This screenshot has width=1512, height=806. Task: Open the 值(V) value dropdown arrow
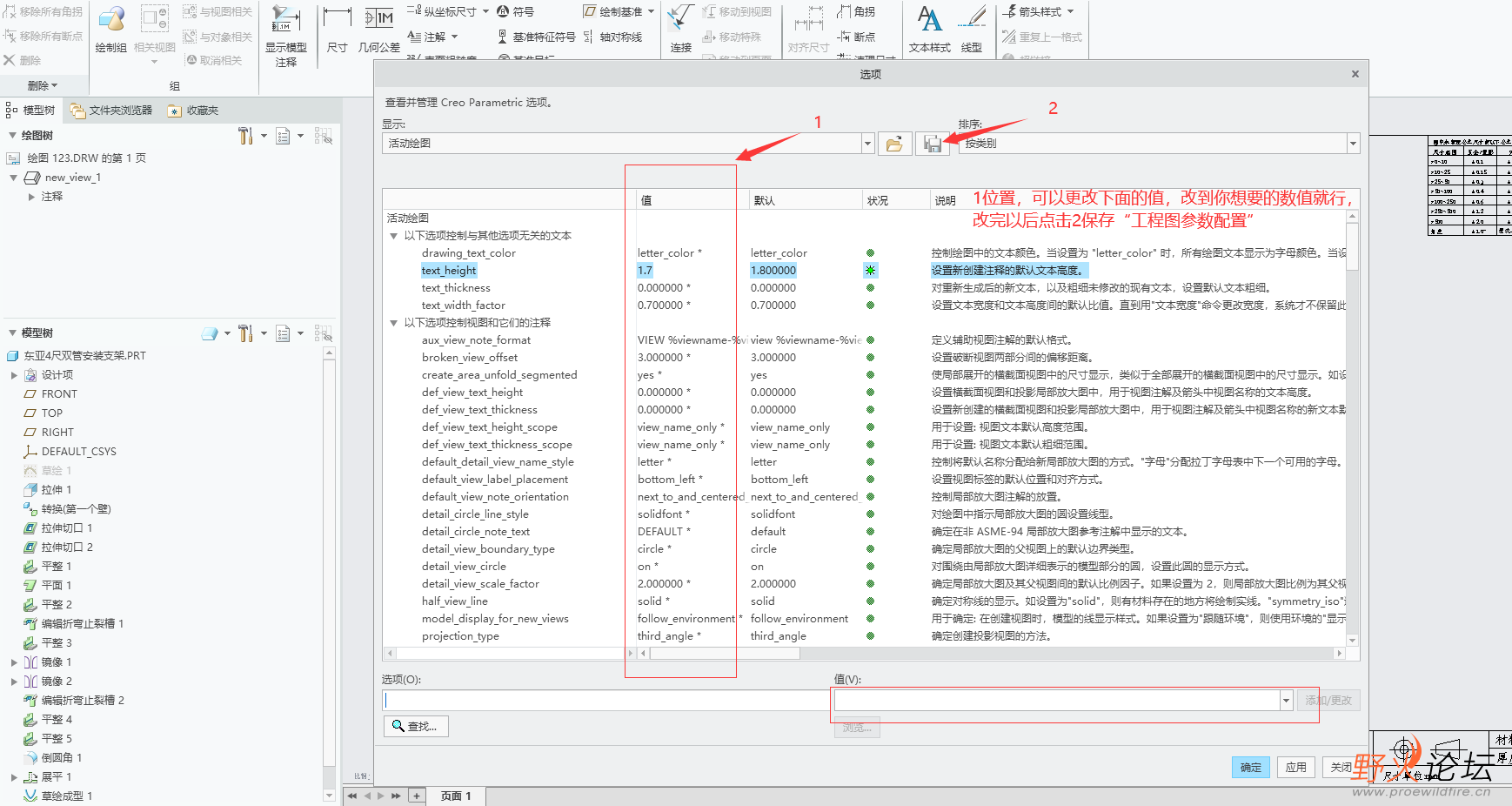(x=1286, y=701)
